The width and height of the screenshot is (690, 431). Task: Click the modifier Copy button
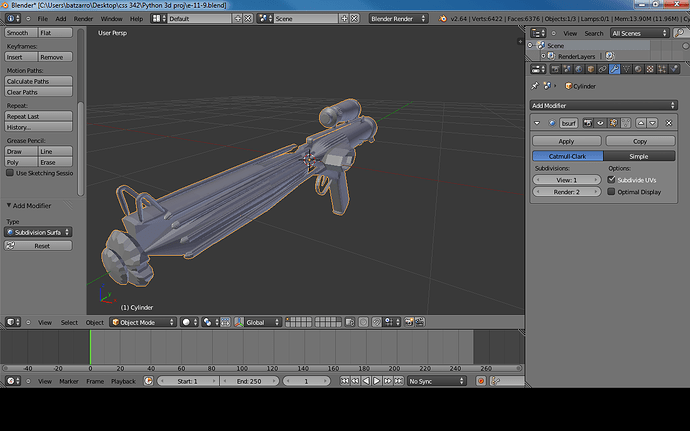pos(640,141)
